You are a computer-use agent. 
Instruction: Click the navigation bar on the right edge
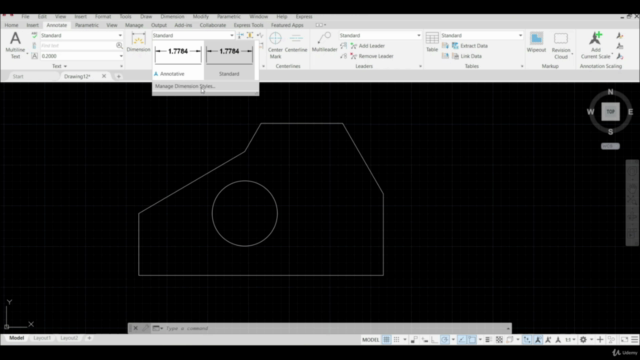[632, 203]
